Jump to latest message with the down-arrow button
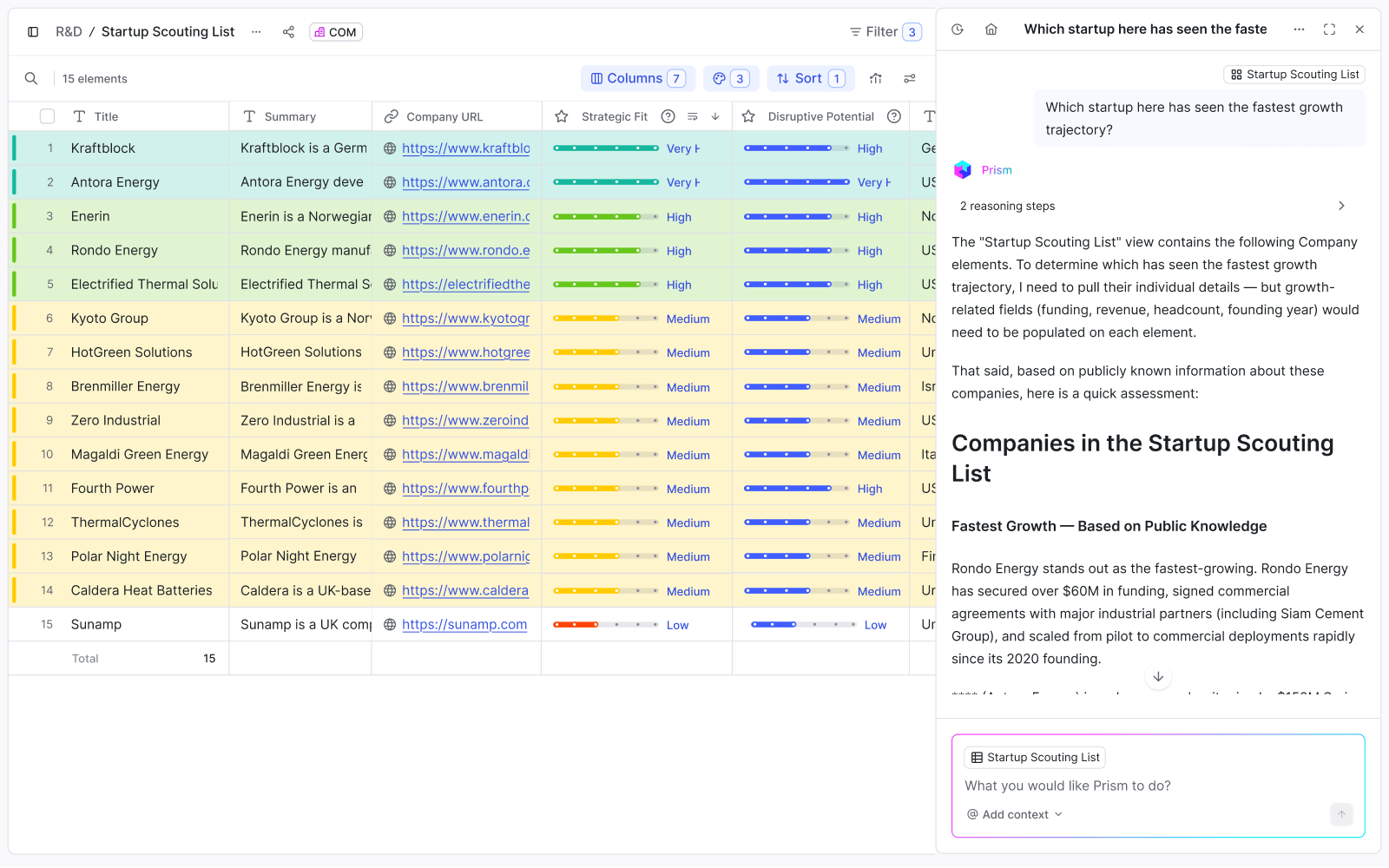Viewport: 1389px width, 868px height. pyautogui.click(x=1158, y=677)
